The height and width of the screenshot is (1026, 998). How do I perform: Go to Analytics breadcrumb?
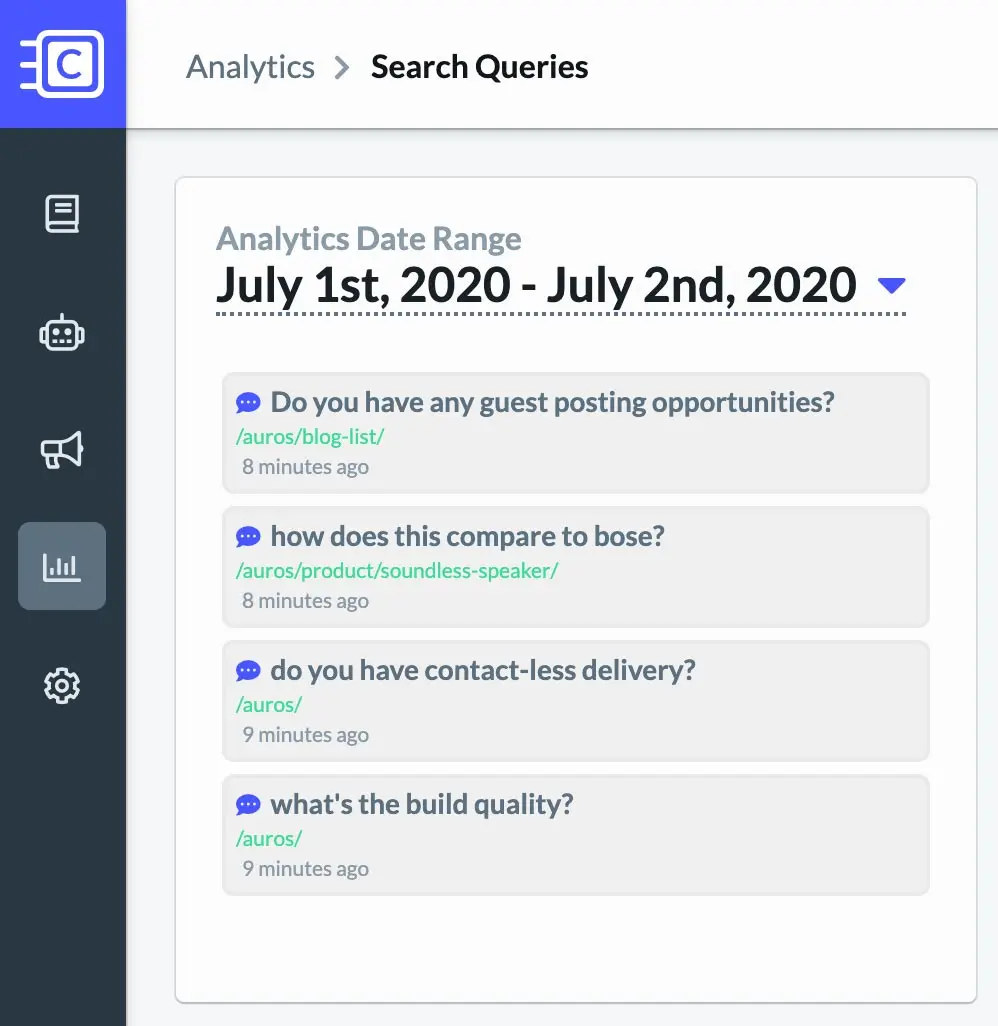click(x=251, y=67)
